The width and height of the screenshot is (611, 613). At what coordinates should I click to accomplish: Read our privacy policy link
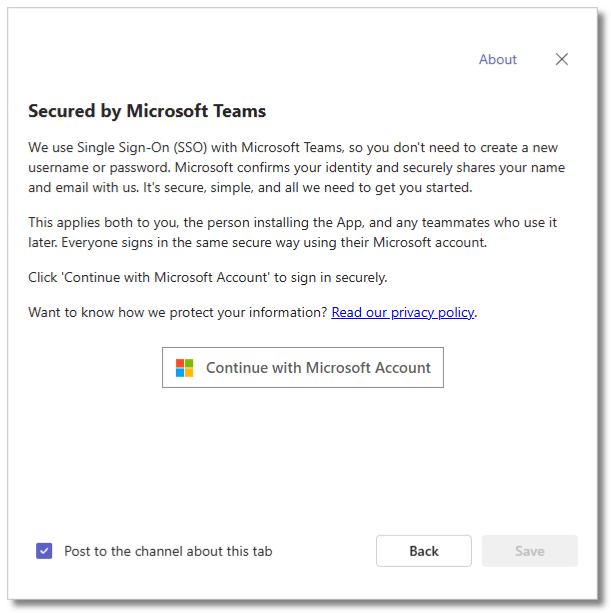tap(402, 312)
